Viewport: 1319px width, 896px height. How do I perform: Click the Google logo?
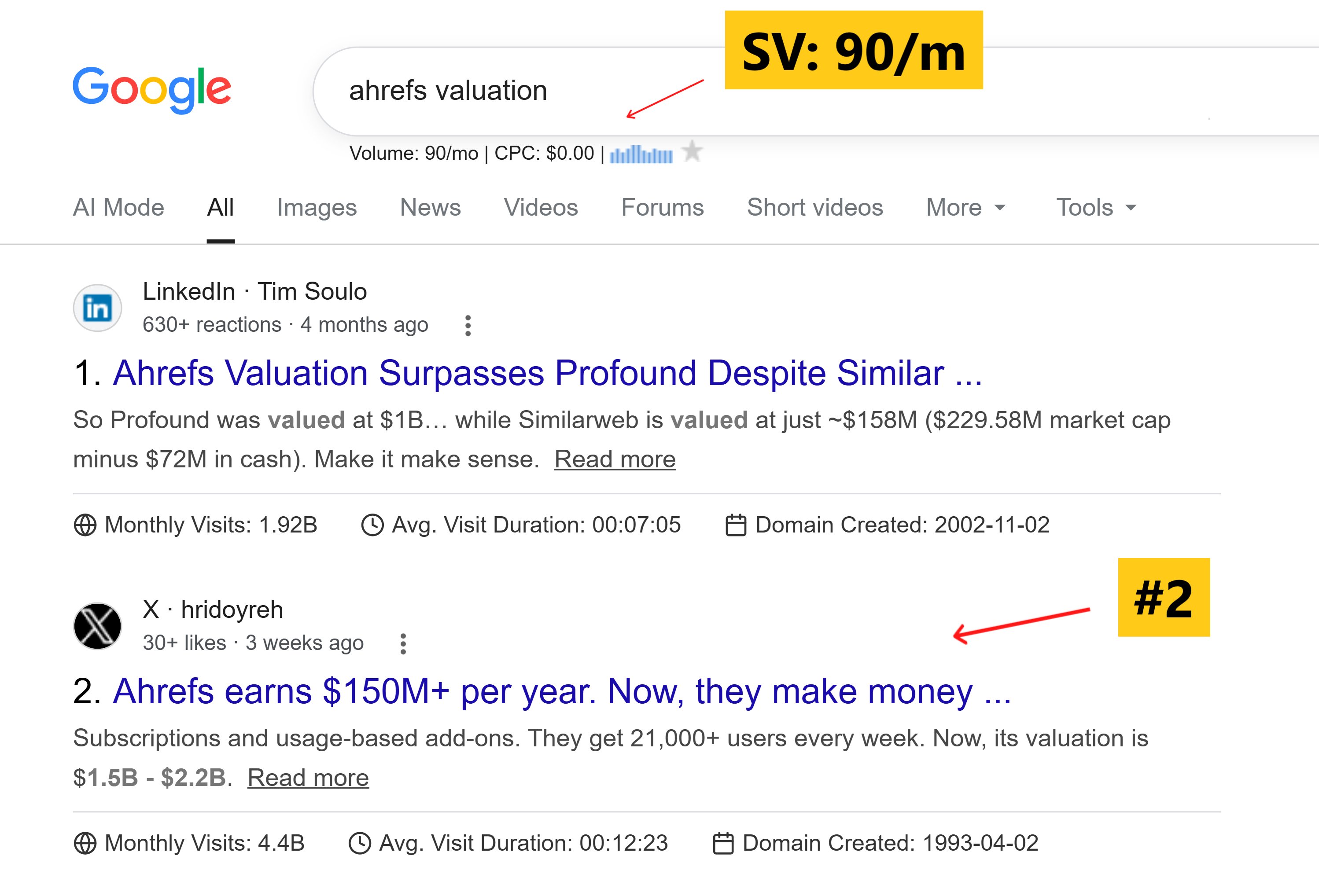click(x=151, y=90)
